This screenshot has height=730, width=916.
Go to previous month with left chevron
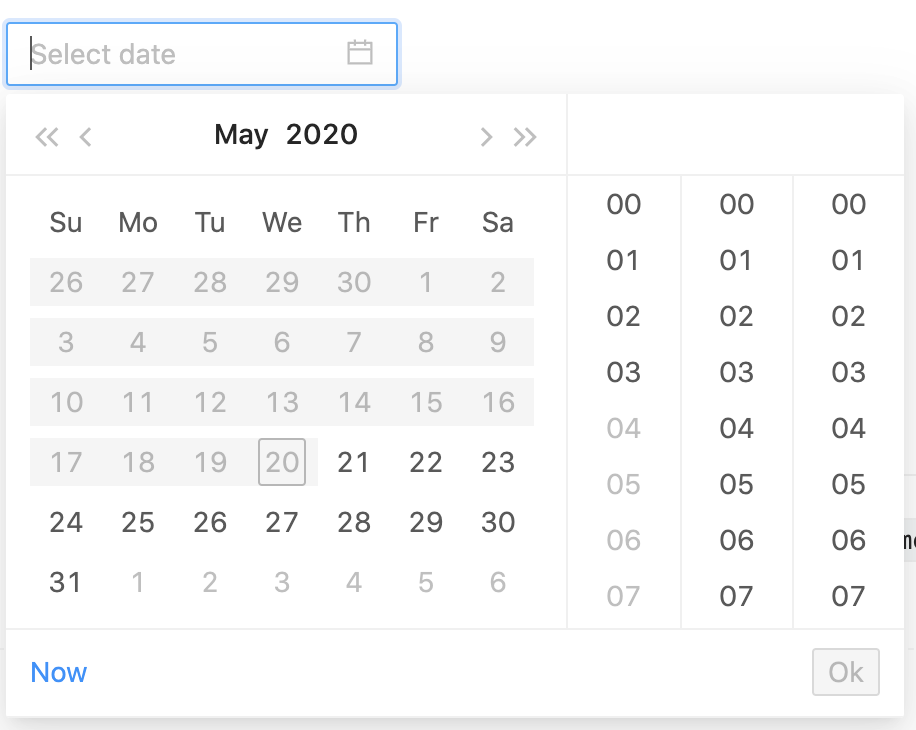tap(85, 136)
